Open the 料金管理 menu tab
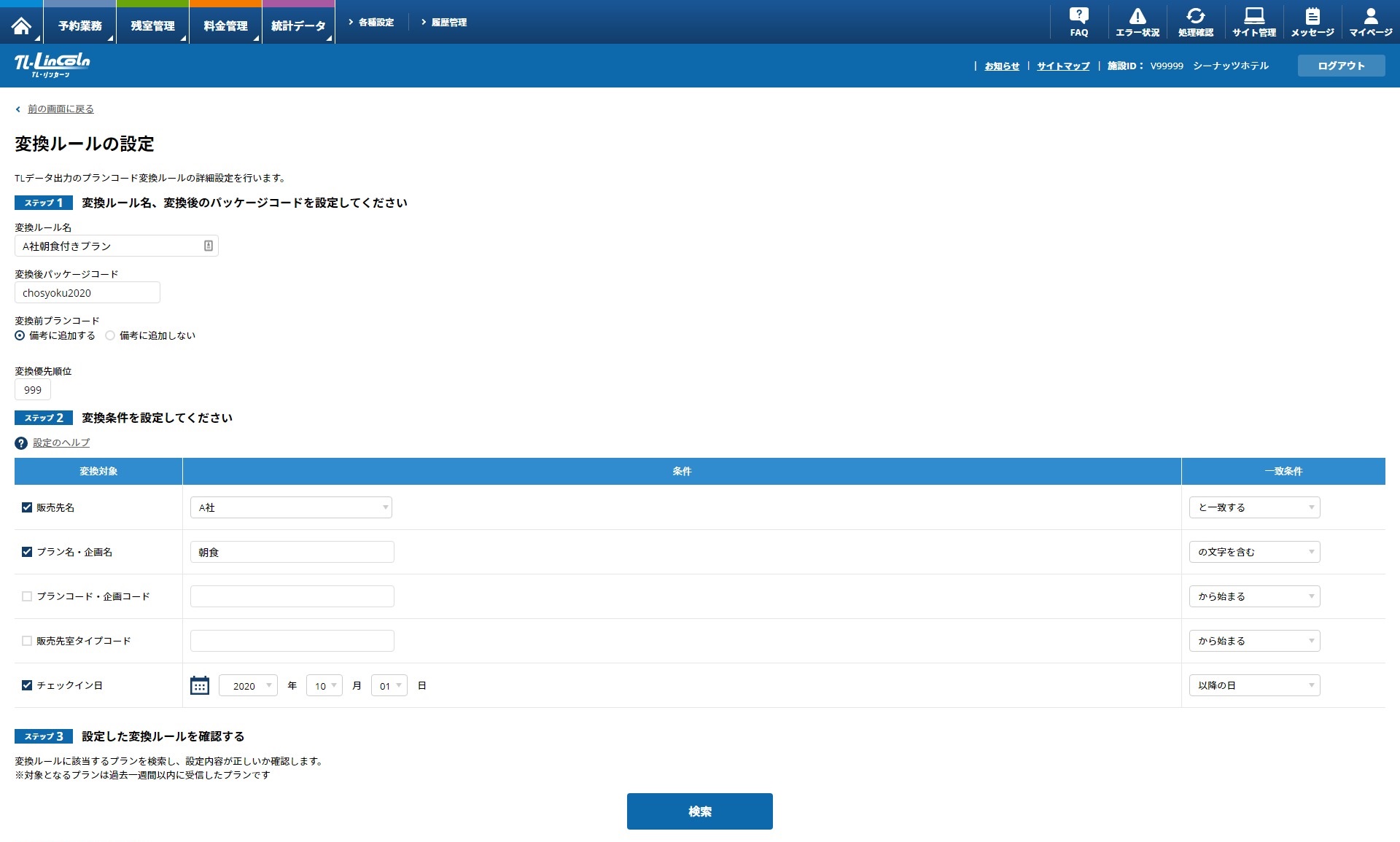The image size is (1400, 842). [x=225, y=26]
